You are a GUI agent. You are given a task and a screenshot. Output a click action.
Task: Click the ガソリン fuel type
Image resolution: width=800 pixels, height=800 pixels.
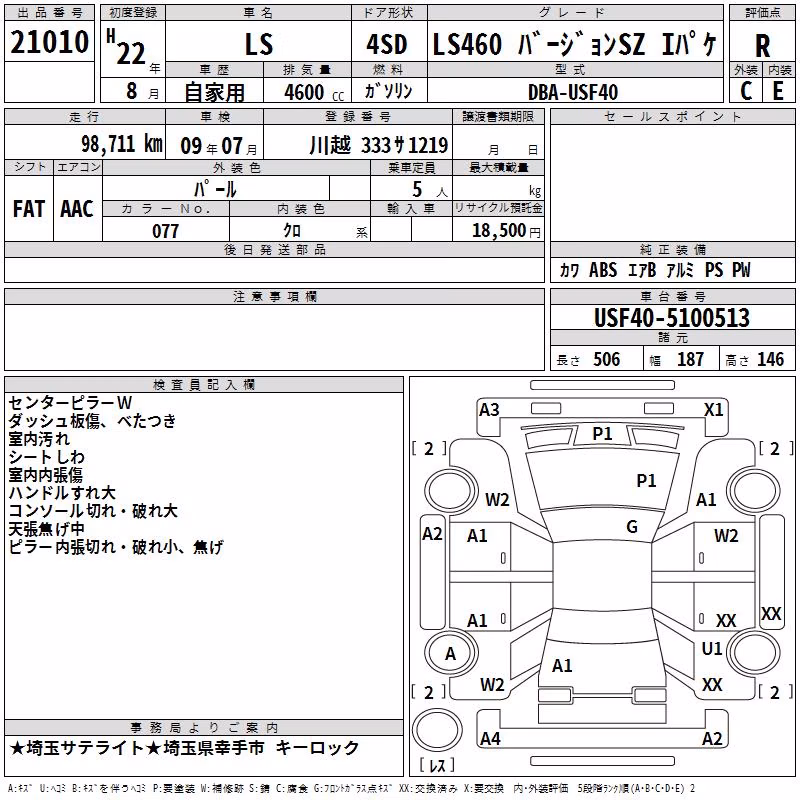tap(388, 91)
